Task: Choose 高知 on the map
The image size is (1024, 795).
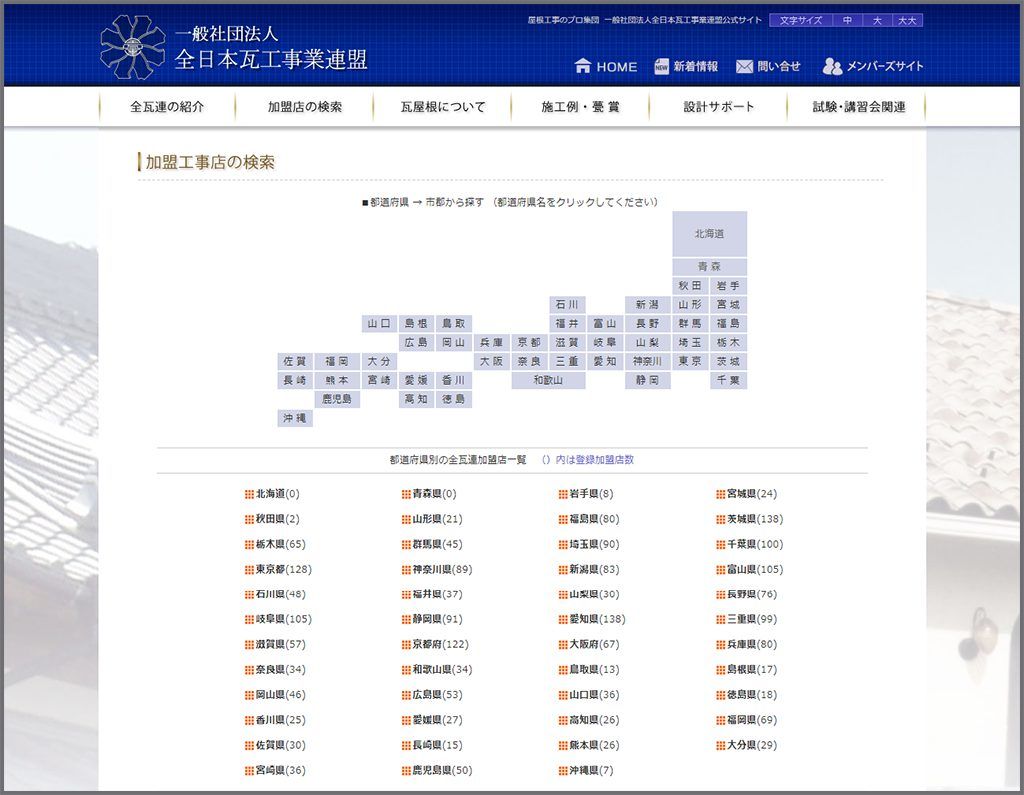Action: (416, 399)
